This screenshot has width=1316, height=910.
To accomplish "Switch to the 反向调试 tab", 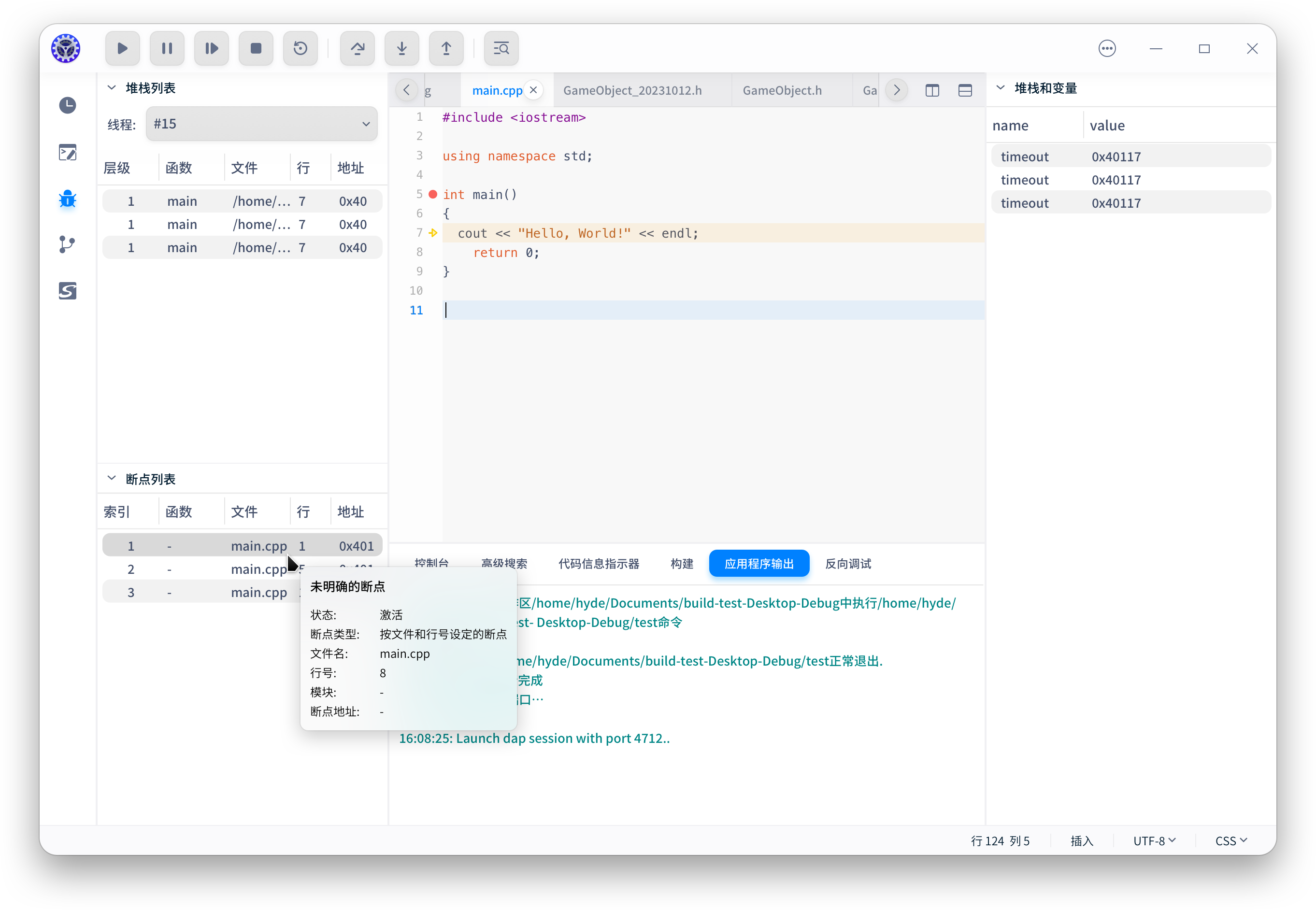I will coord(847,563).
